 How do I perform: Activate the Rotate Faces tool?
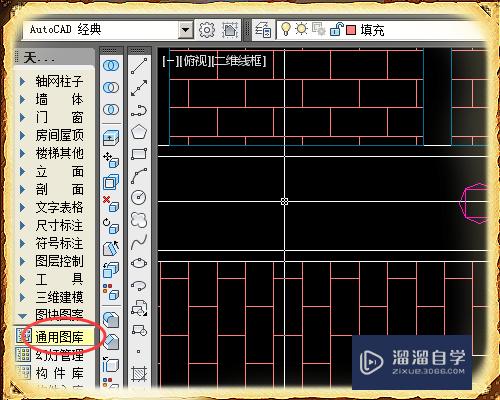tap(111, 226)
